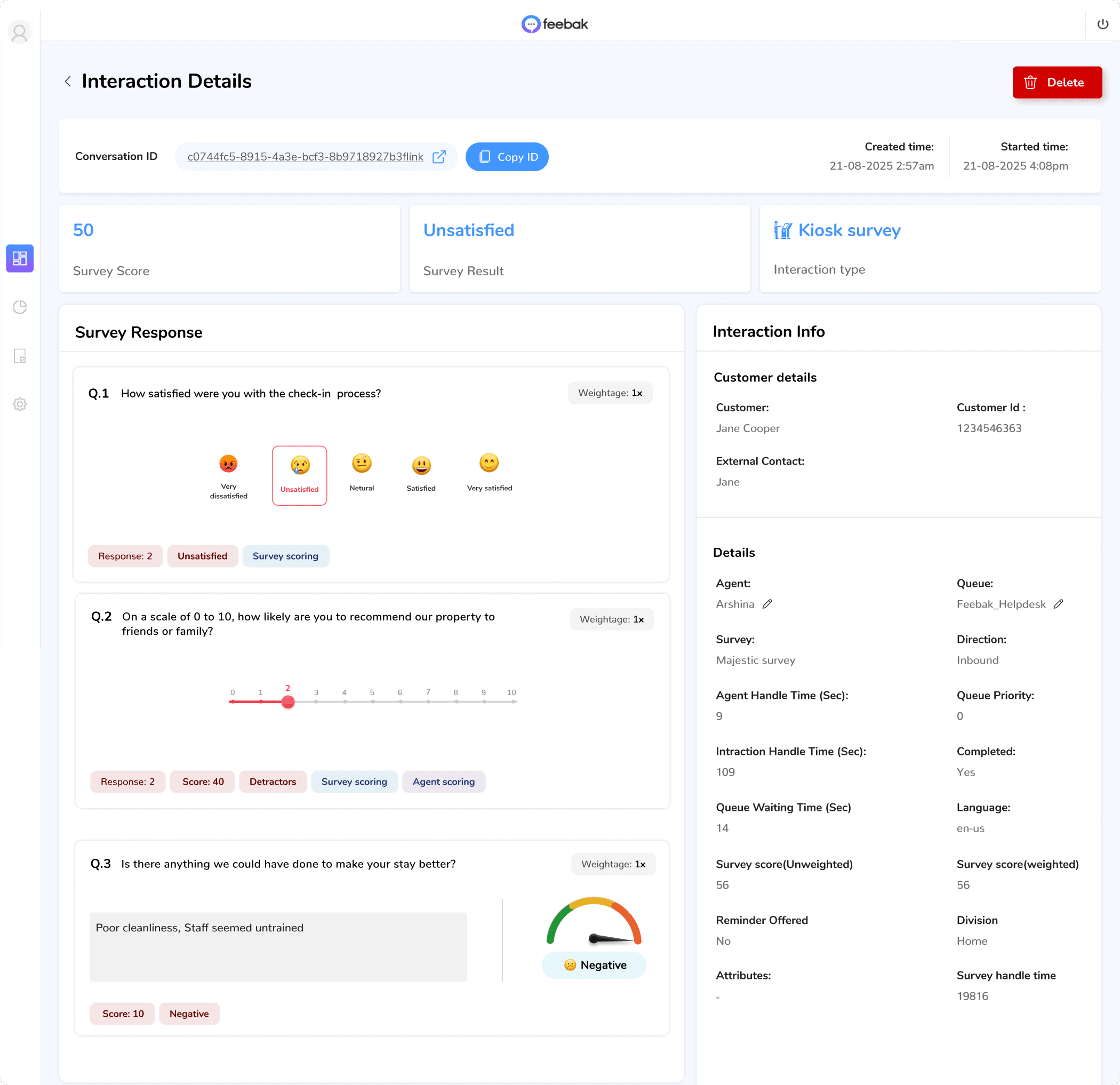Click Q.3 Weightage: 1x label
The width and height of the screenshot is (1120, 1085).
point(613,864)
